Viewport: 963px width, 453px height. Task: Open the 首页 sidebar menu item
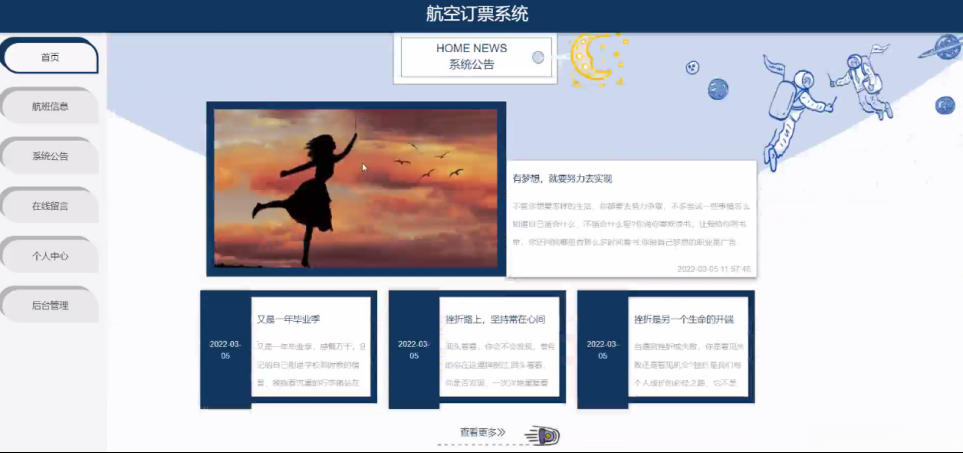[50, 57]
